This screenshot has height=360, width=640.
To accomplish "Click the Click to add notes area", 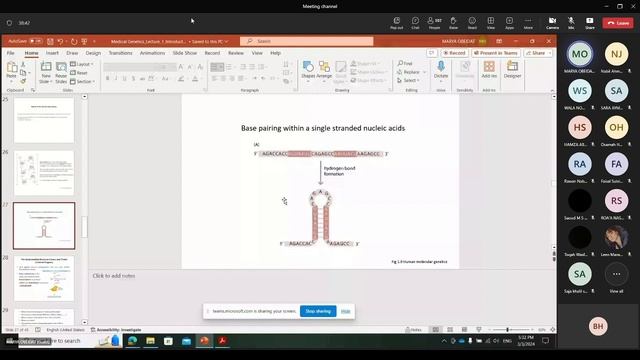I will tap(113, 276).
